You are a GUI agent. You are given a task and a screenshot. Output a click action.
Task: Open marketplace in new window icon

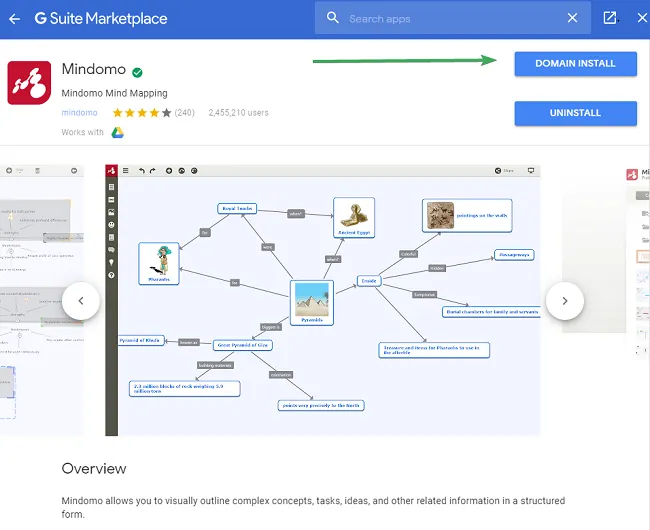[610, 18]
